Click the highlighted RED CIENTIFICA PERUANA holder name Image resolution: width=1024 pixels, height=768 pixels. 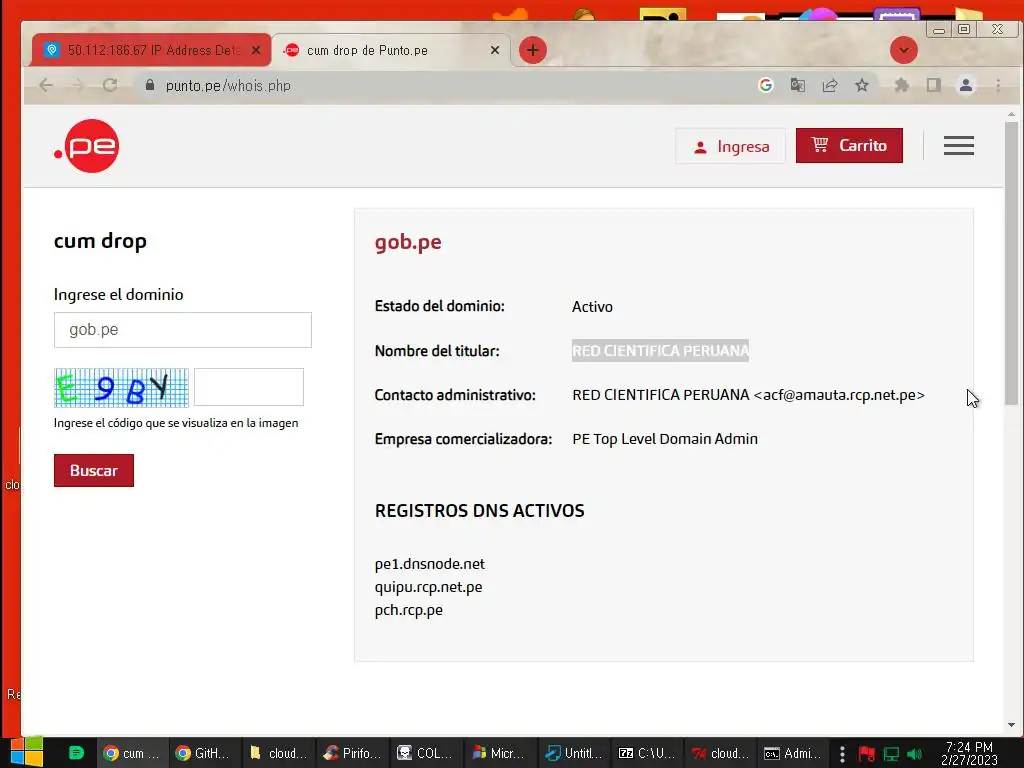pos(660,351)
